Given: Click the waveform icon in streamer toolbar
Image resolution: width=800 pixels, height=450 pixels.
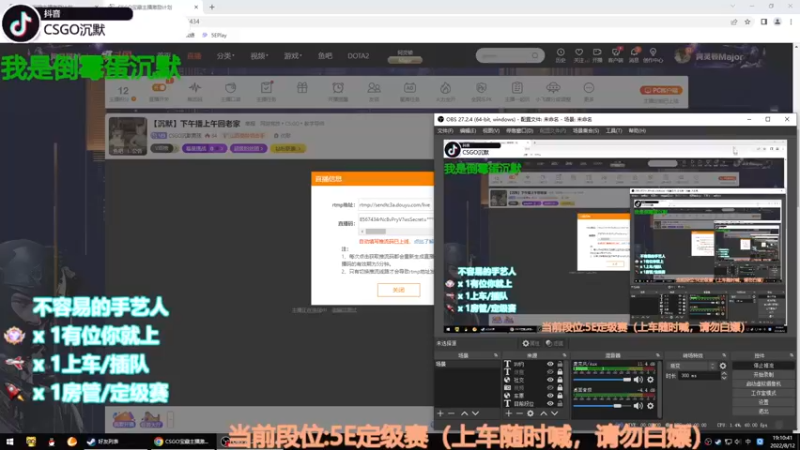Looking at the screenshot, I should [x=195, y=88].
